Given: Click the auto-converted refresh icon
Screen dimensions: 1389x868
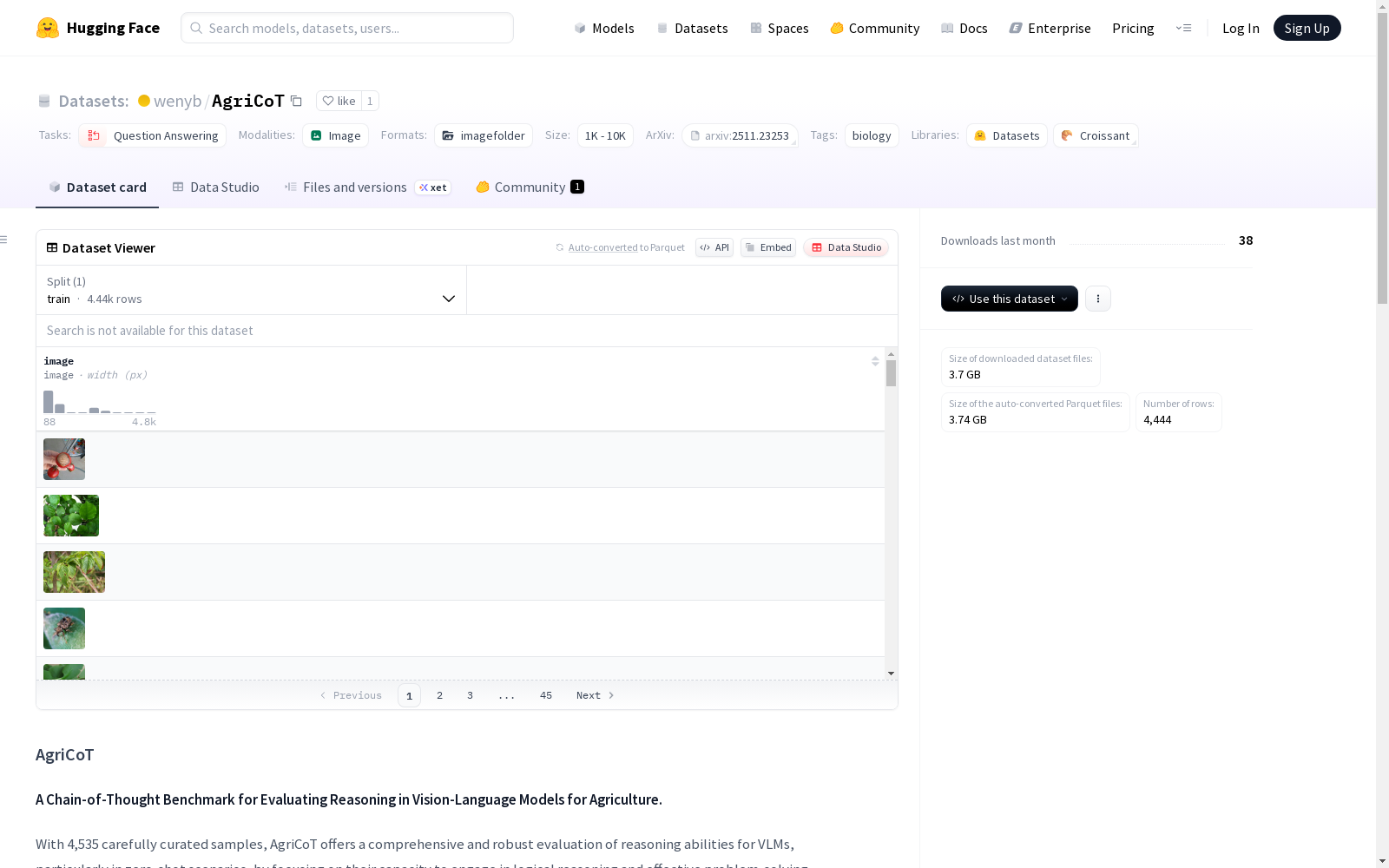Looking at the screenshot, I should pyautogui.click(x=560, y=247).
